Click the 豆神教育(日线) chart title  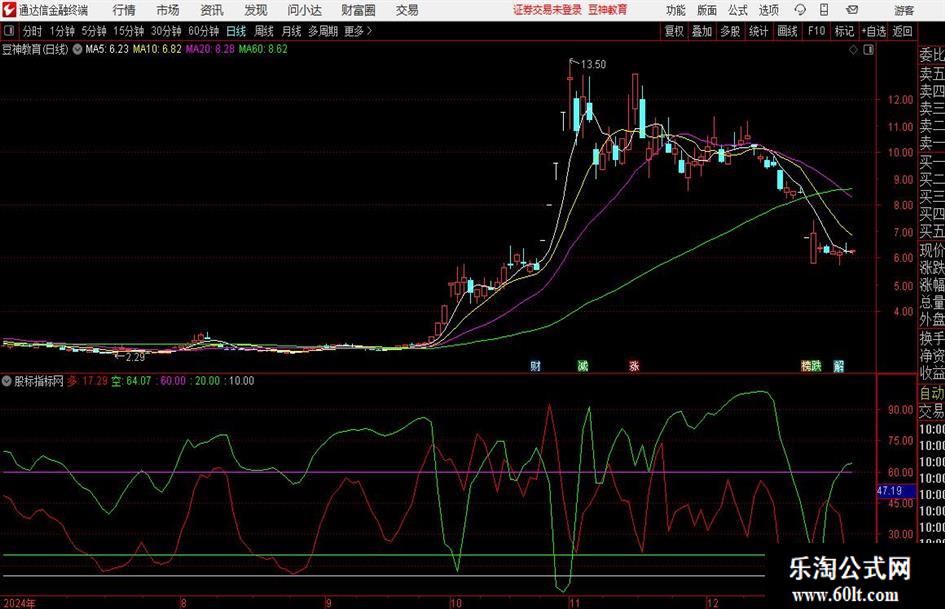point(35,49)
